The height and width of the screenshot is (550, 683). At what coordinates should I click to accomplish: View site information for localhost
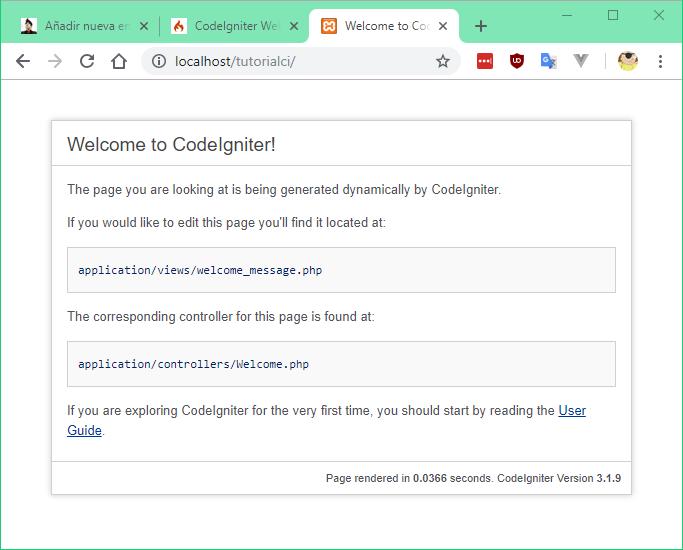click(x=159, y=61)
